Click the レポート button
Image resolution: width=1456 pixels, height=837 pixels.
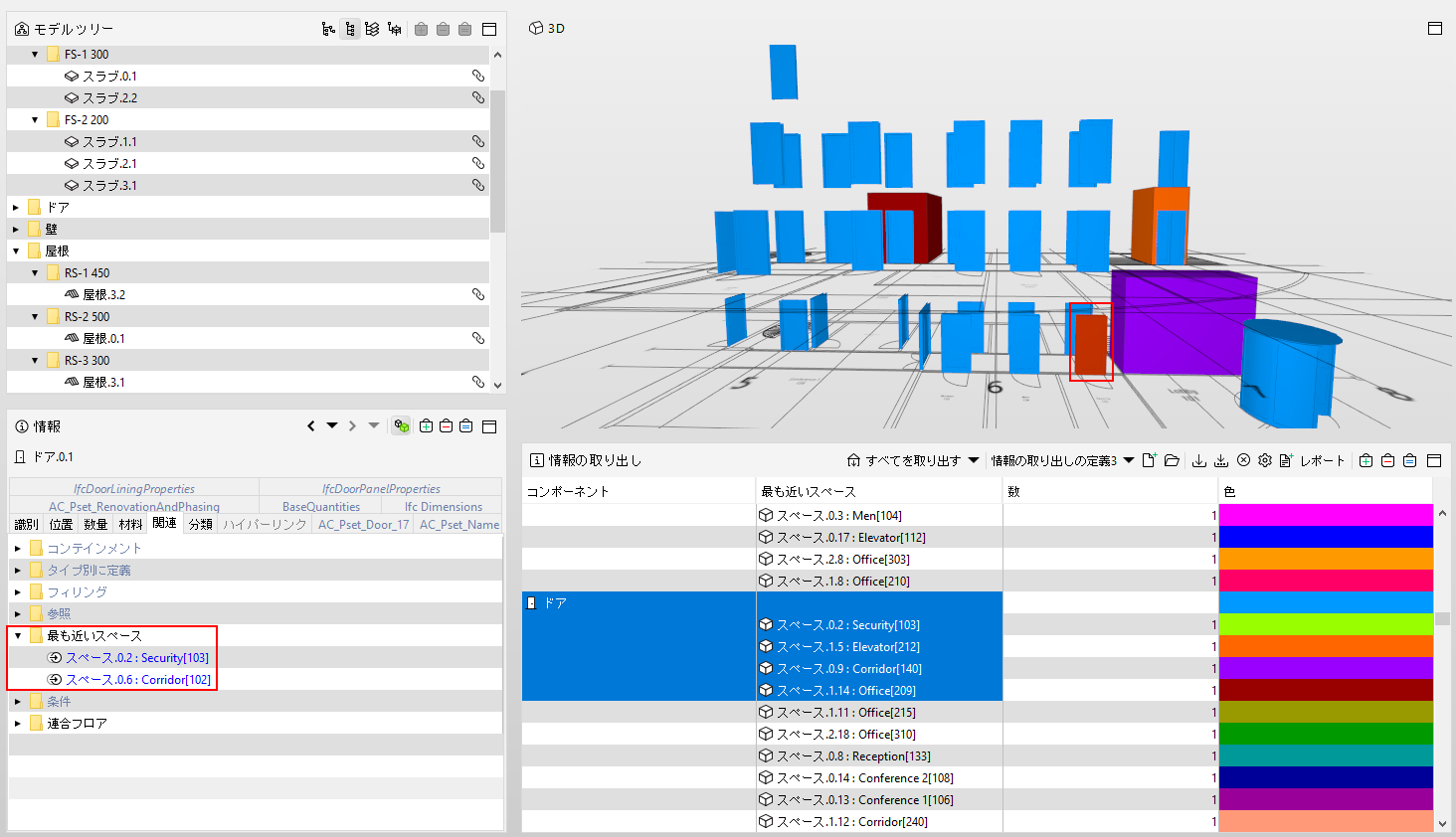pos(1312,460)
